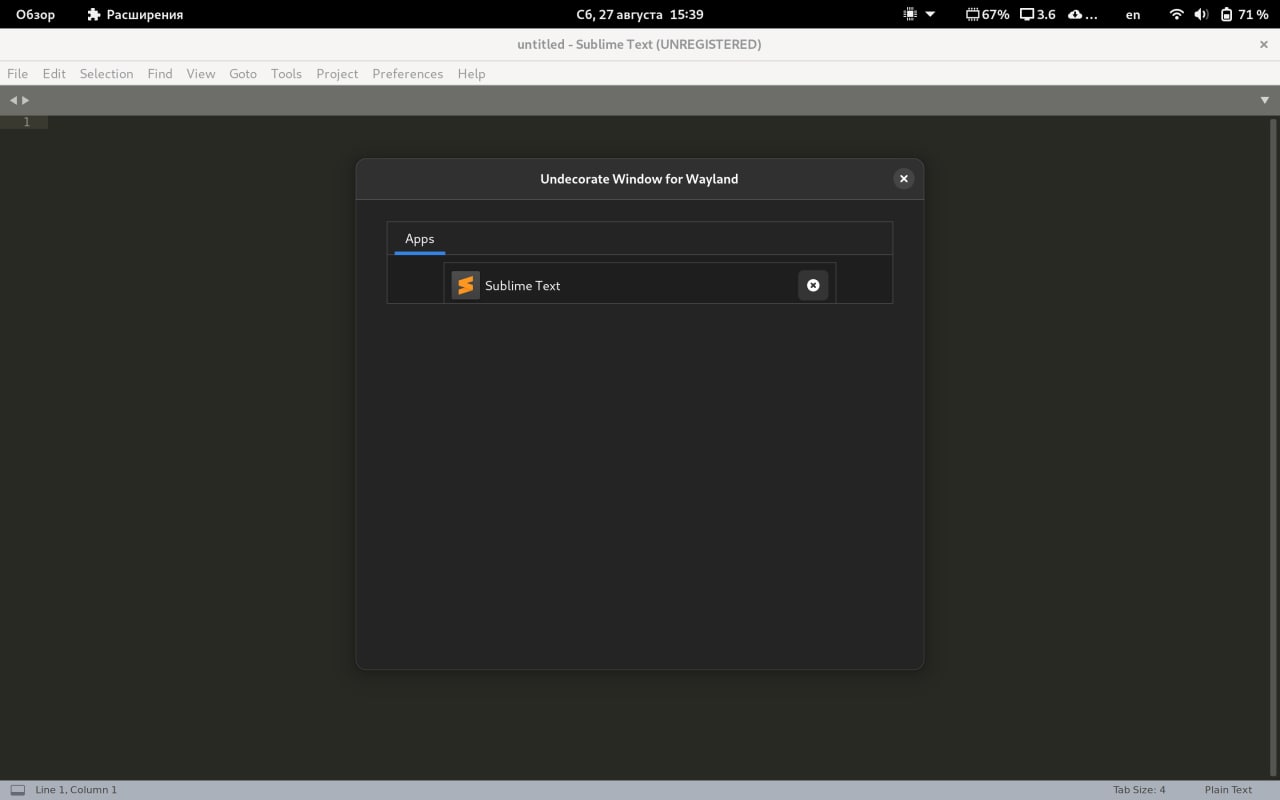The height and width of the screenshot is (800, 1280).
Task: Click the volume speaker icon
Action: [x=1201, y=14]
